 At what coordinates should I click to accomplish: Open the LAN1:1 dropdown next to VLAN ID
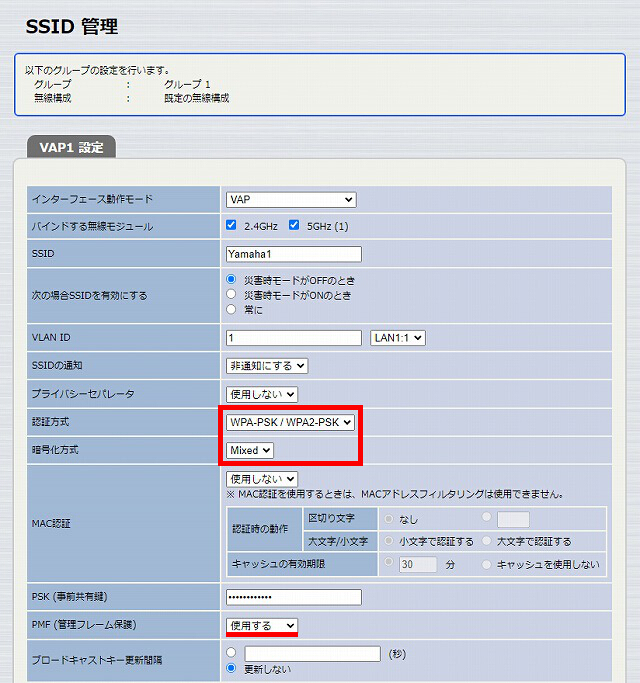398,338
